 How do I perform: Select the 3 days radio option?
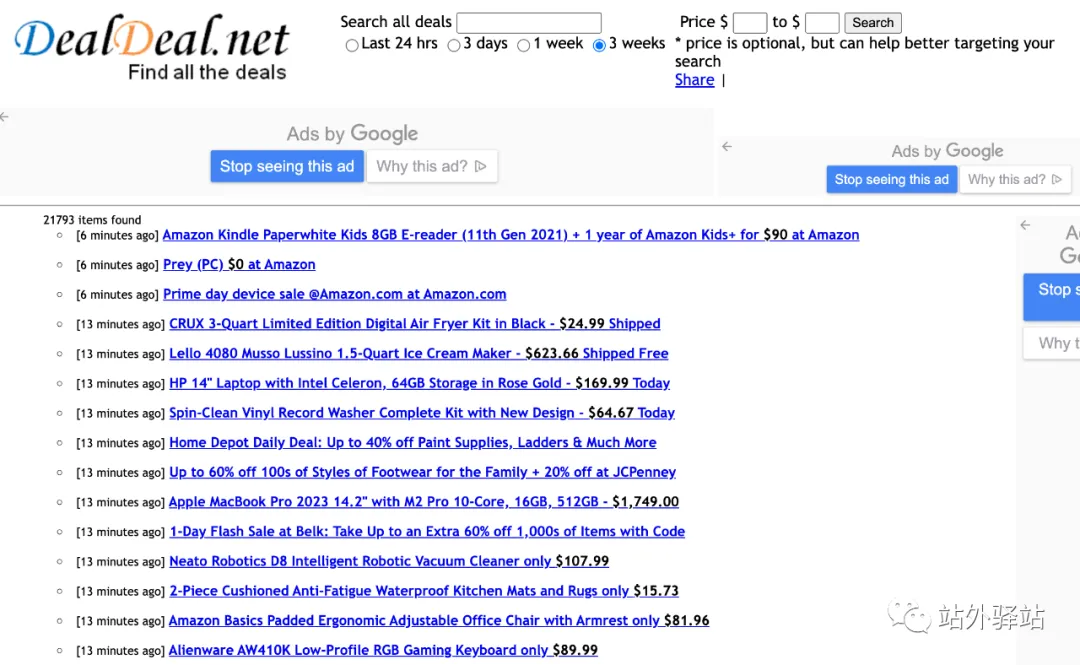tap(454, 45)
